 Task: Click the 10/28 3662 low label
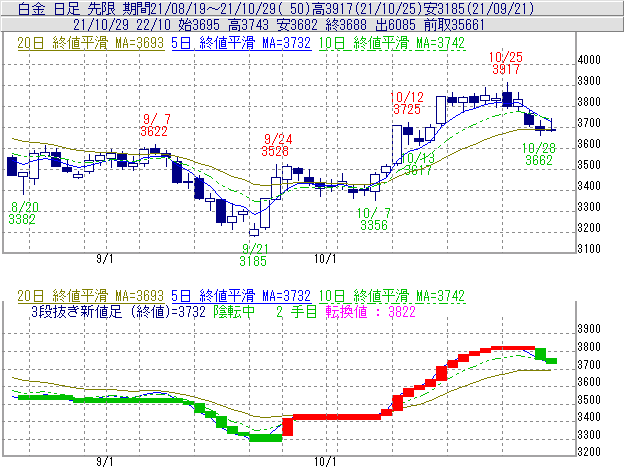tap(539, 154)
